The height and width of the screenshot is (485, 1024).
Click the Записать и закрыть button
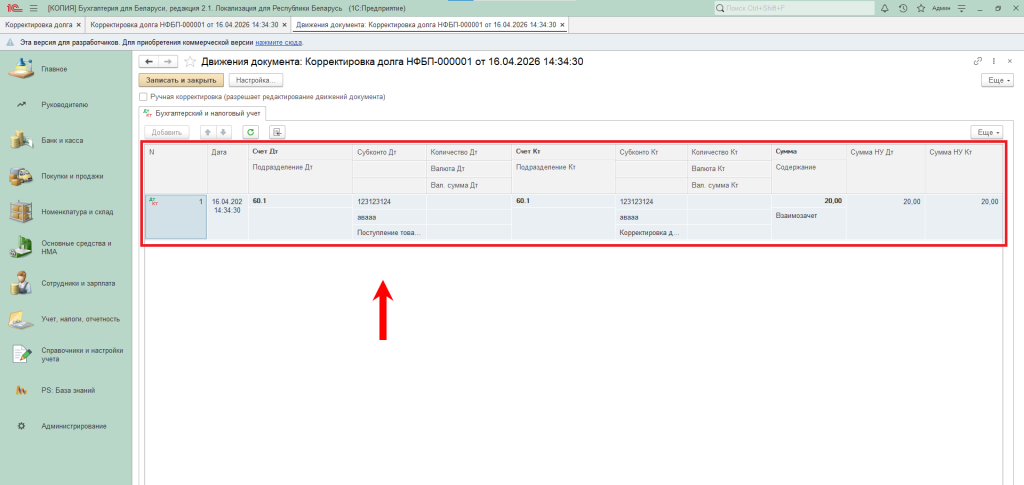(x=181, y=79)
